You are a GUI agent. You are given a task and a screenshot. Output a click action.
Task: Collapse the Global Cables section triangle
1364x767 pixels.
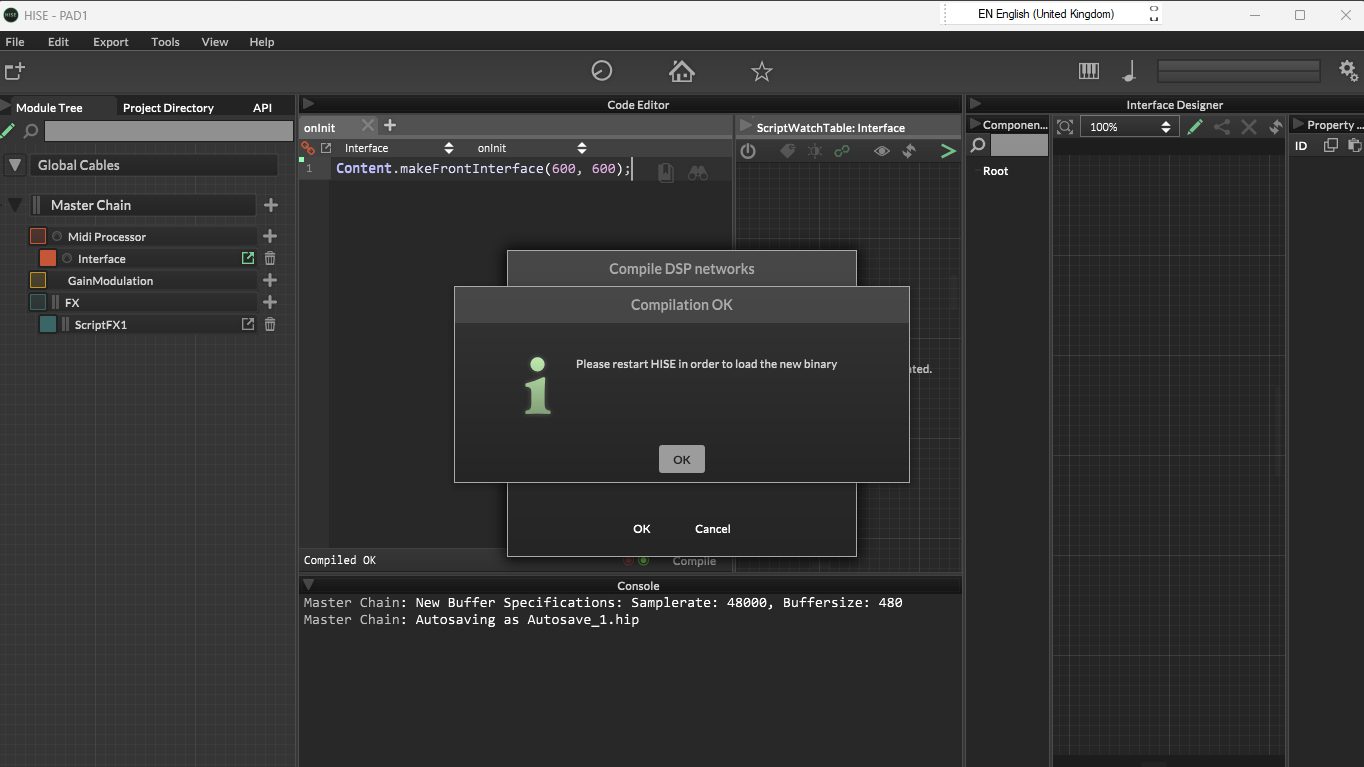[x=15, y=165]
